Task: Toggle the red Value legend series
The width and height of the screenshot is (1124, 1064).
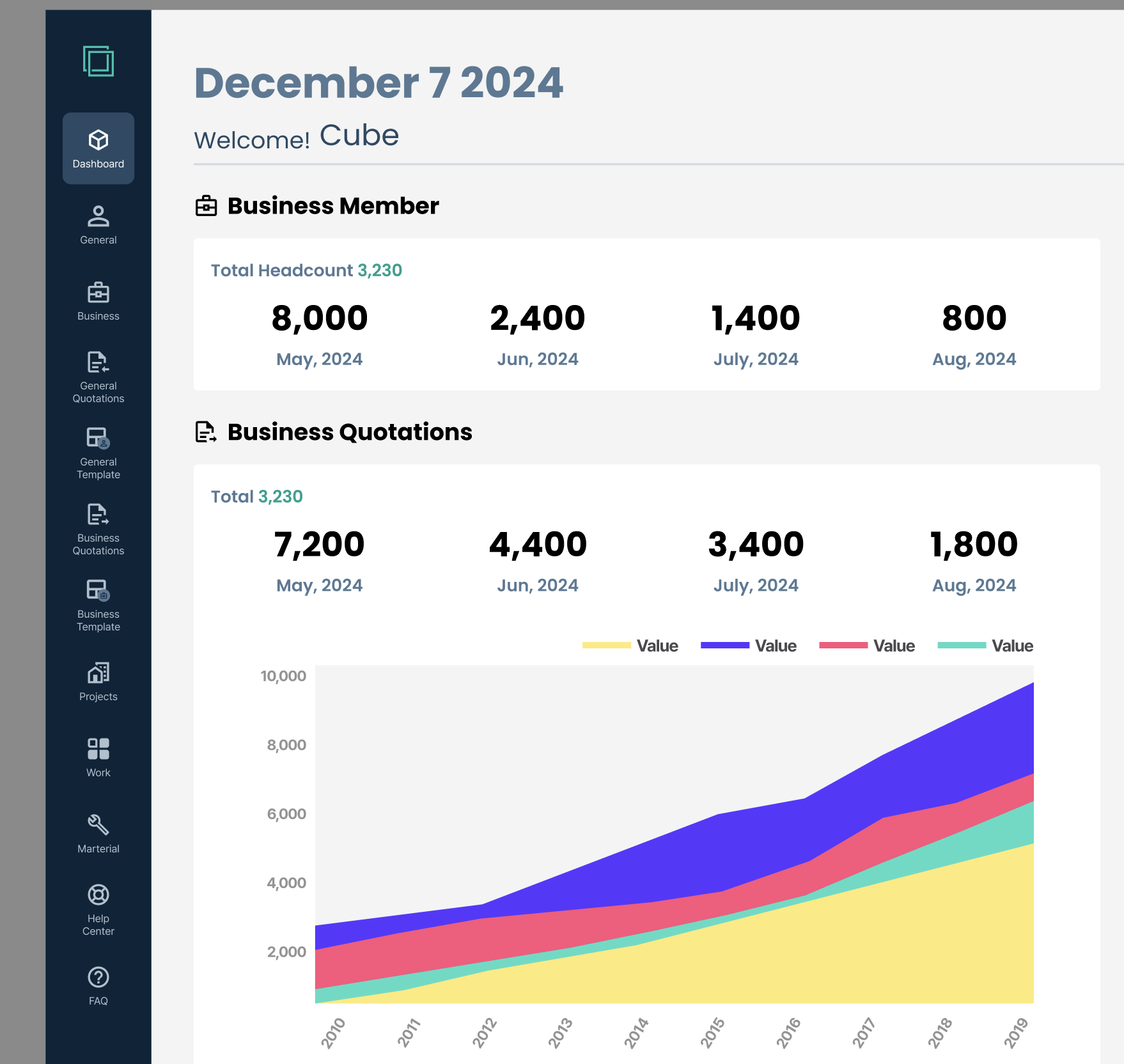Action: click(843, 646)
